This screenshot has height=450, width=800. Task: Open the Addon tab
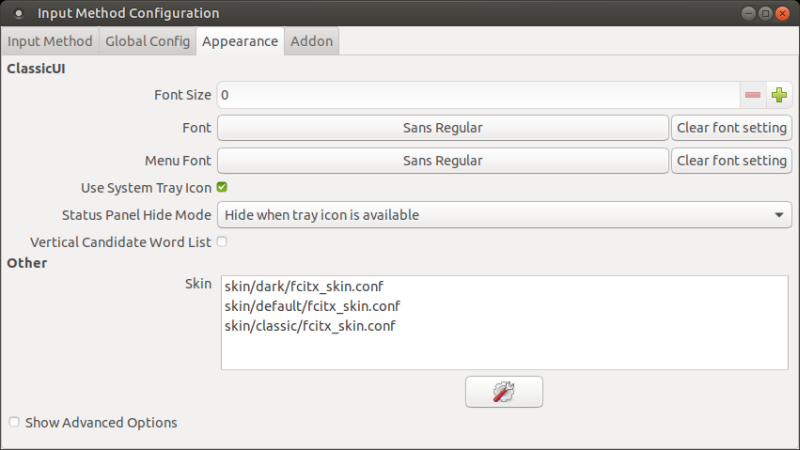[x=311, y=41]
